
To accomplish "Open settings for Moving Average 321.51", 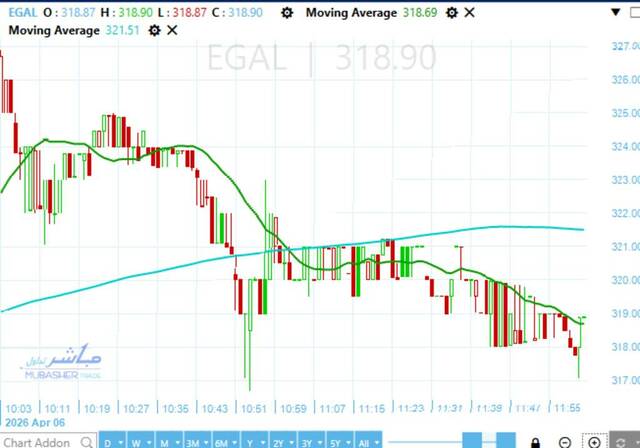I will [x=154, y=30].
